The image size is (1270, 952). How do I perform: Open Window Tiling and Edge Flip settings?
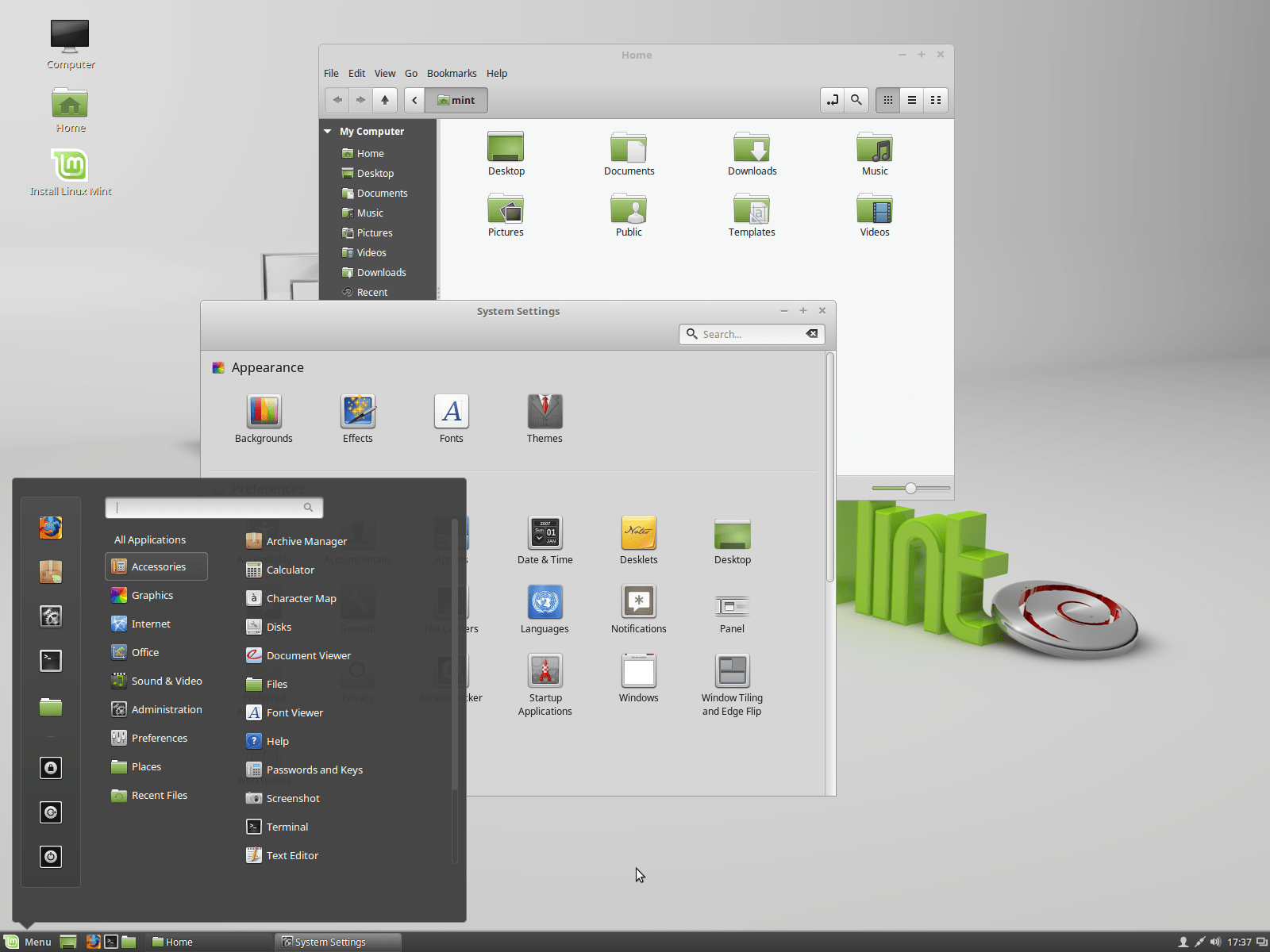[732, 685]
